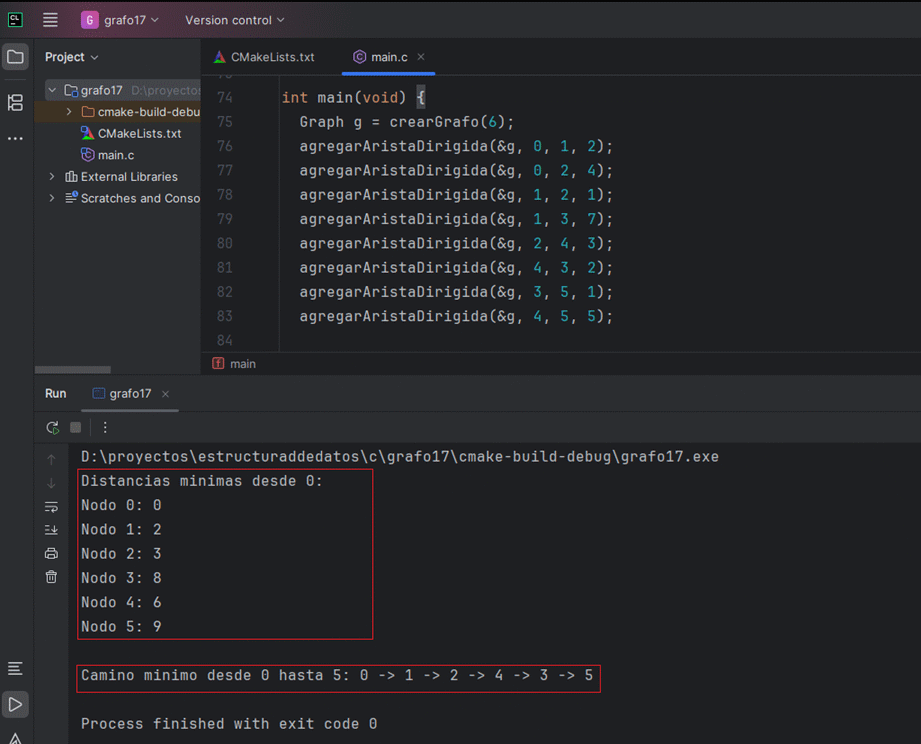Open the Version control dropdown
The height and width of the screenshot is (744, 921).
(x=234, y=20)
